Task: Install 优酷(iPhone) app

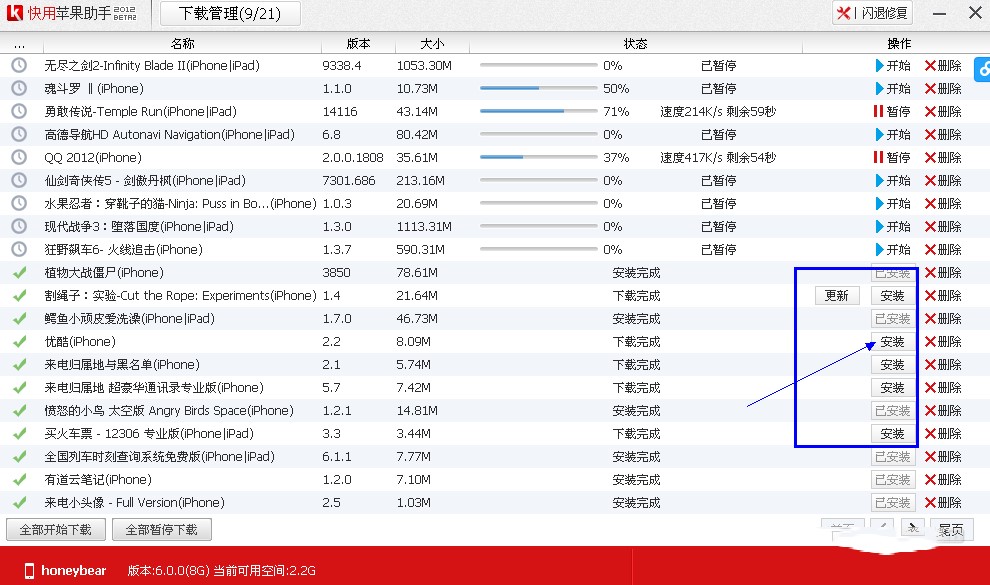Action: (x=892, y=342)
